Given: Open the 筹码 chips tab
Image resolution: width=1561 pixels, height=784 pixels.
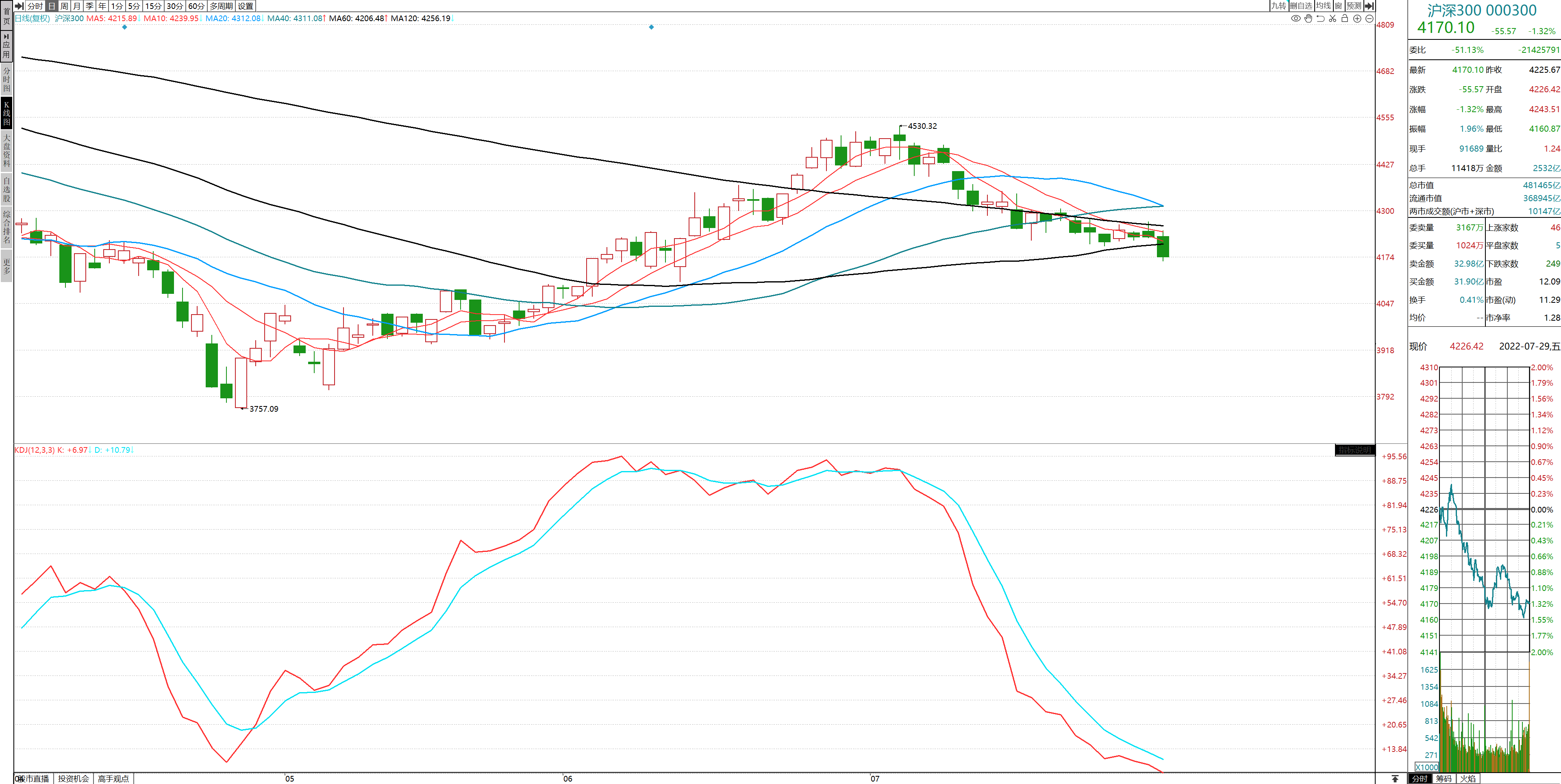Looking at the screenshot, I should 1444,779.
